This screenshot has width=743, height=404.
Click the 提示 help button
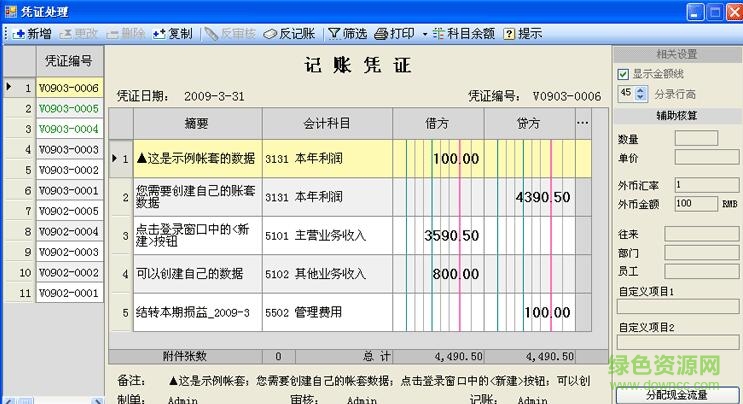click(523, 34)
